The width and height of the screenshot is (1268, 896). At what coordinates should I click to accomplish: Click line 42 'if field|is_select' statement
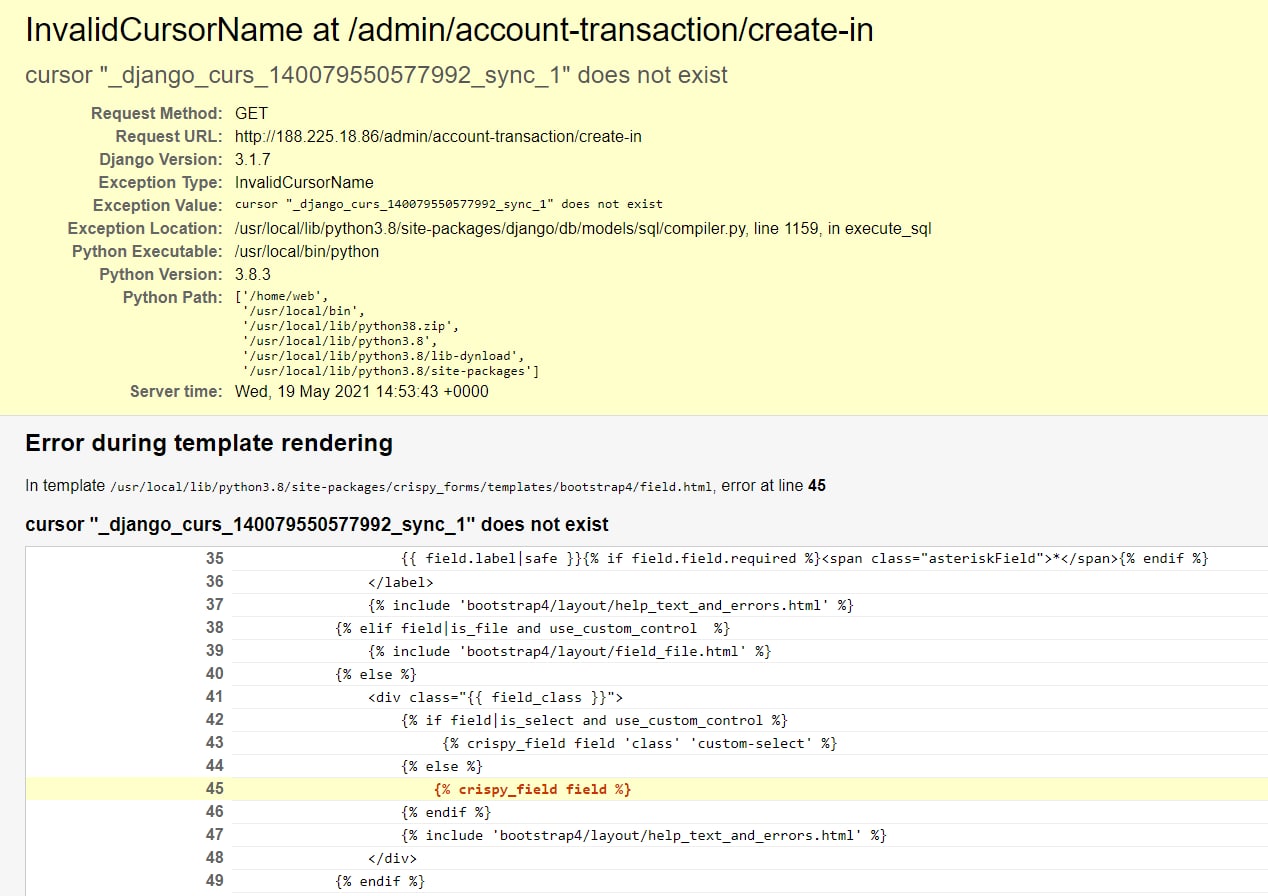tap(594, 720)
